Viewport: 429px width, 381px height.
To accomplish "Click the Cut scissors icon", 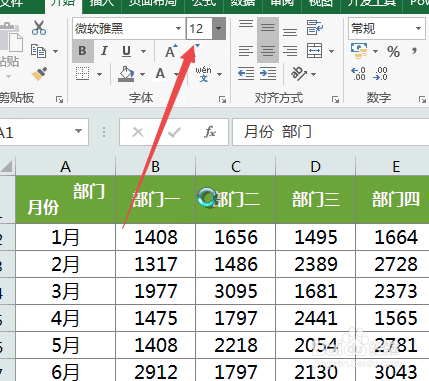I will pyautogui.click(x=39, y=28).
